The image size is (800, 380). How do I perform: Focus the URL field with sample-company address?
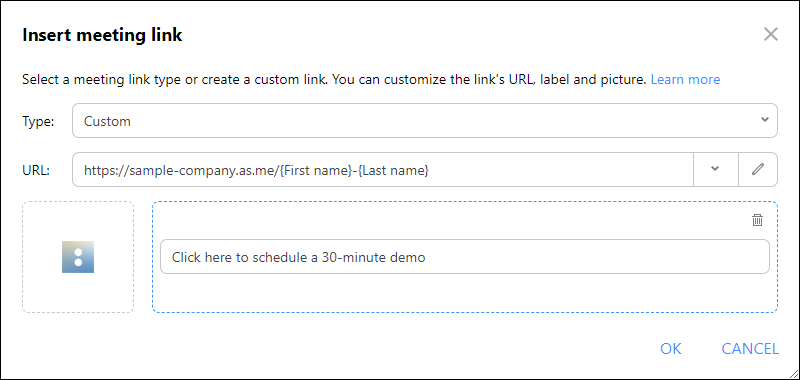(x=383, y=169)
